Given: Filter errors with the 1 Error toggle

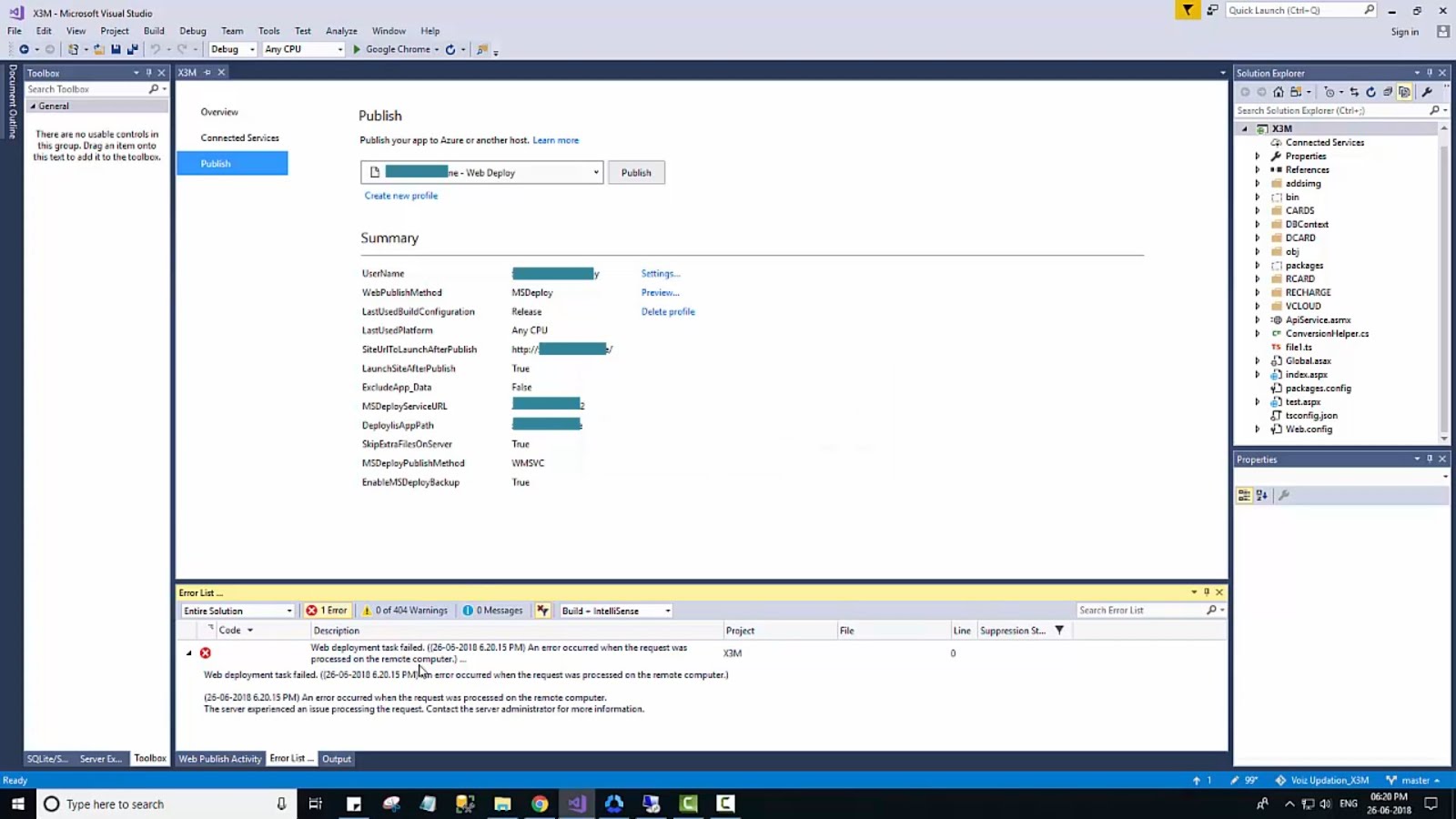Looking at the screenshot, I should pyautogui.click(x=327, y=610).
